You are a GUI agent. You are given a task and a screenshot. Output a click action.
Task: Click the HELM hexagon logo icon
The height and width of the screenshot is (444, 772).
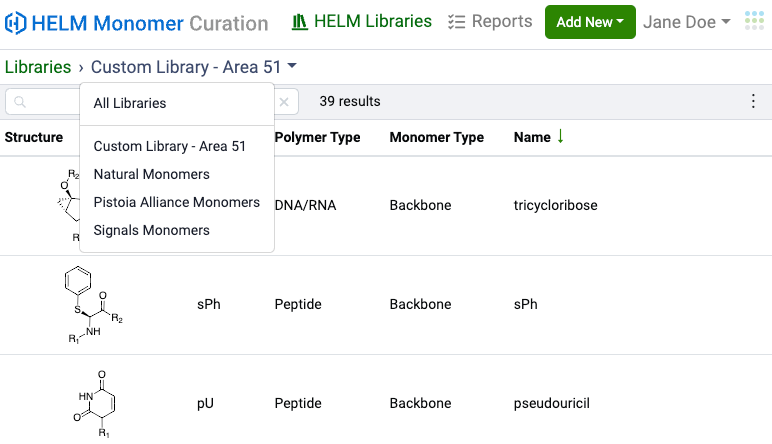click(16, 23)
